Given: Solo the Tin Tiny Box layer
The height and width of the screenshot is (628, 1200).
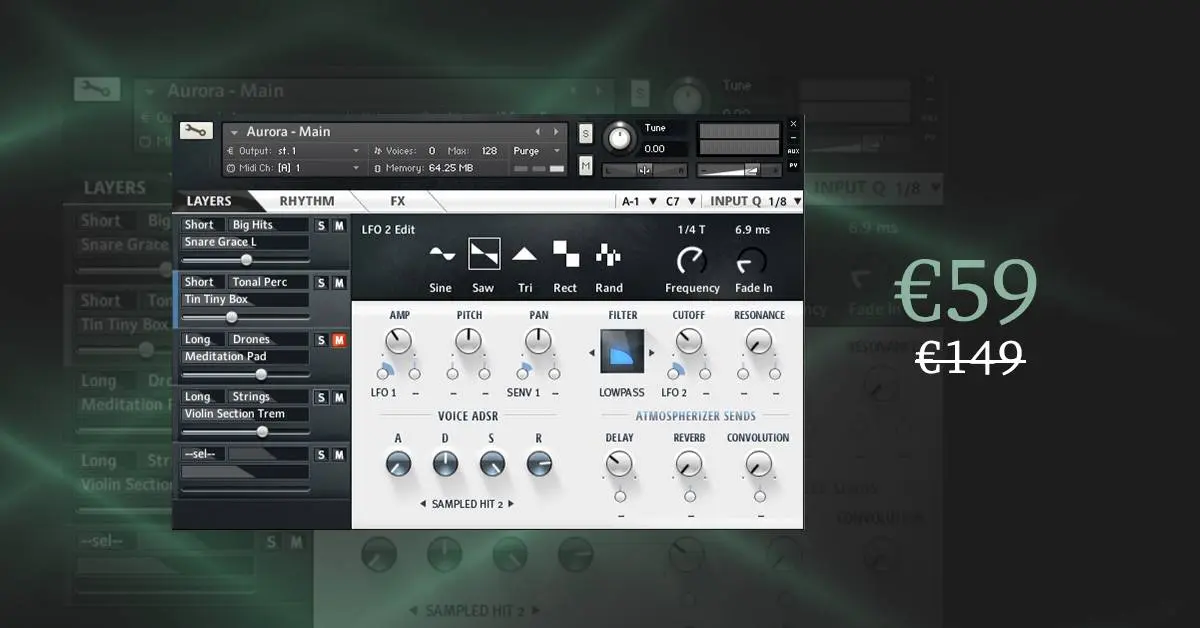Looking at the screenshot, I should point(321,283).
